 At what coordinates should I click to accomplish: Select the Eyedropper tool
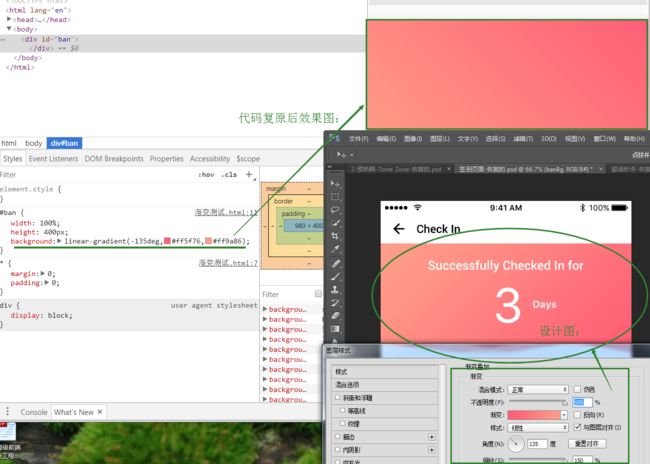pyautogui.click(x=335, y=249)
